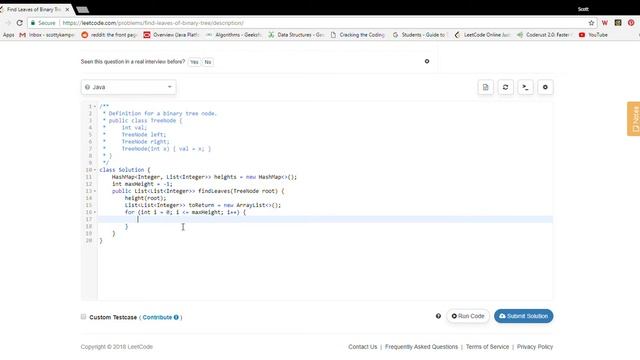The image size is (640, 360).
Task: Open Data Structures bookmark
Action: tap(296, 35)
